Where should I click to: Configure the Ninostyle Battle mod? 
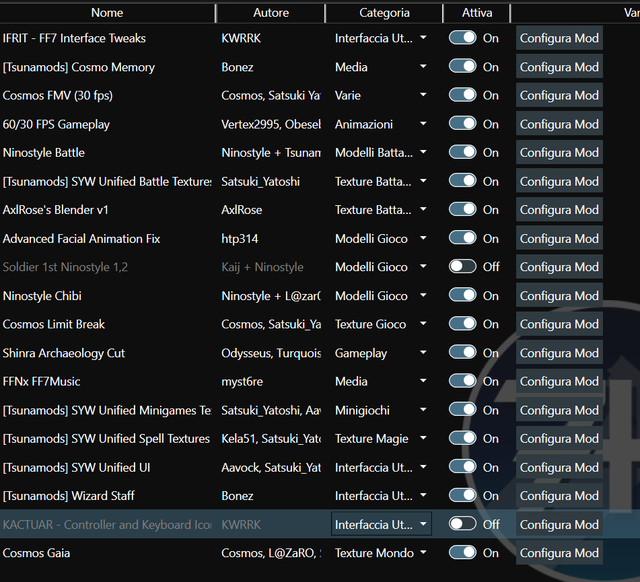pyautogui.click(x=559, y=152)
